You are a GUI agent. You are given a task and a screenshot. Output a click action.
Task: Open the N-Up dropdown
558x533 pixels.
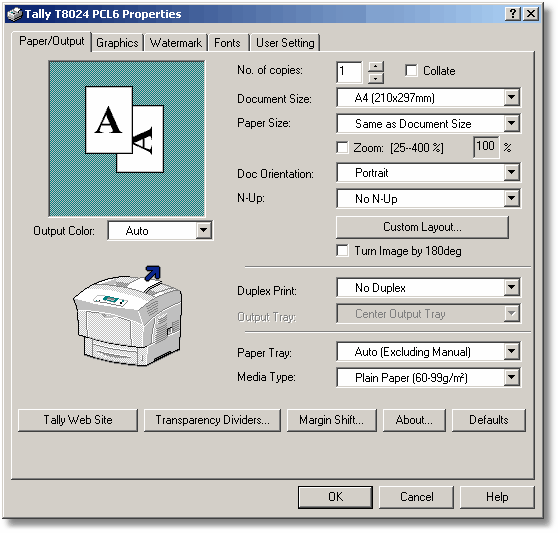point(429,199)
